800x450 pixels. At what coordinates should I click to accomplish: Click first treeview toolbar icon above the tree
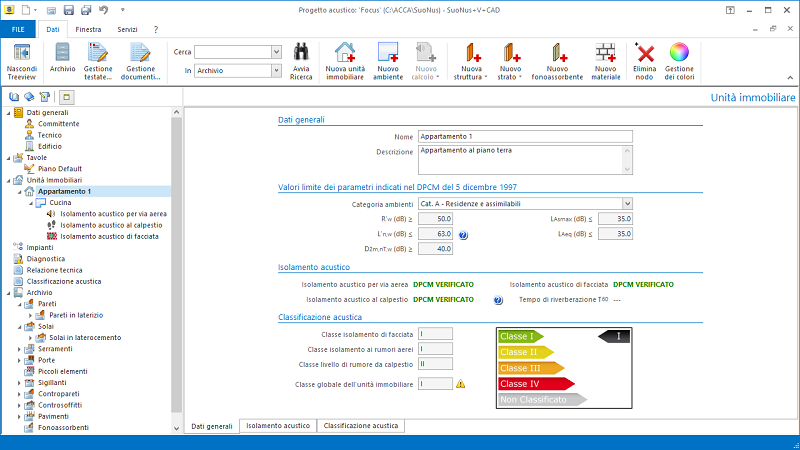(14, 97)
